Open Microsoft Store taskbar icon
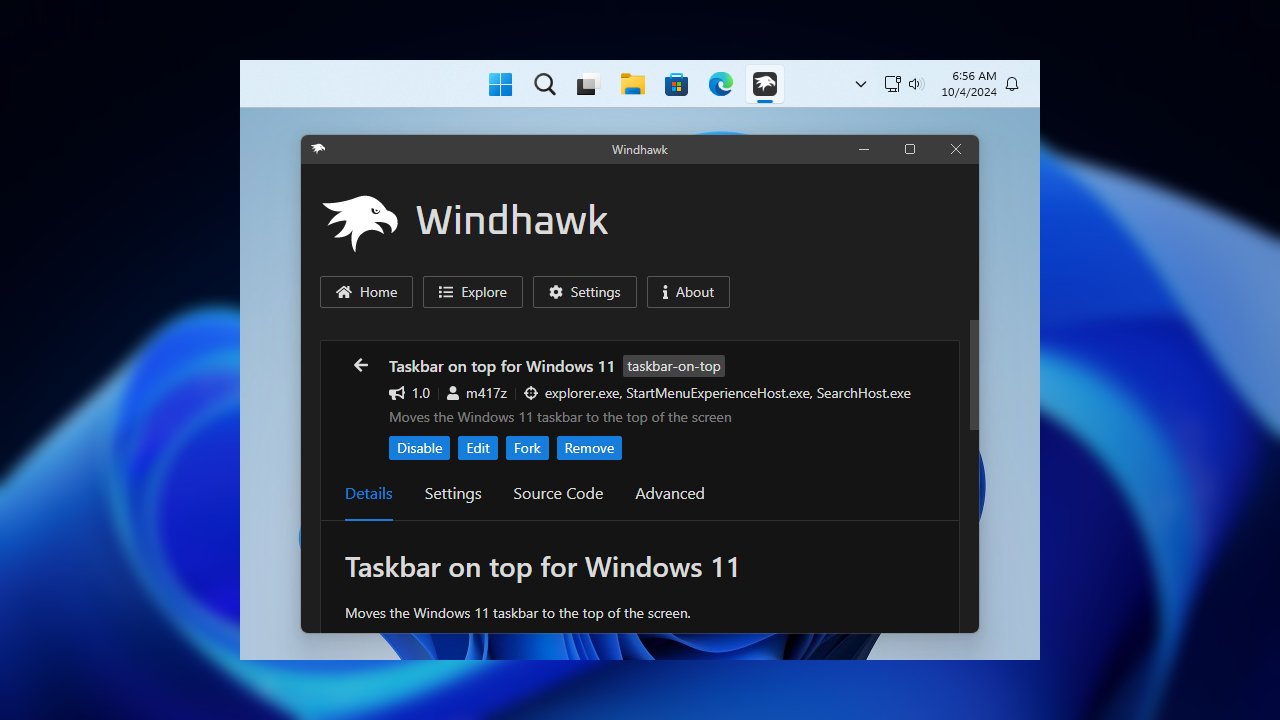Screen dimensions: 1280x720 click(676, 85)
